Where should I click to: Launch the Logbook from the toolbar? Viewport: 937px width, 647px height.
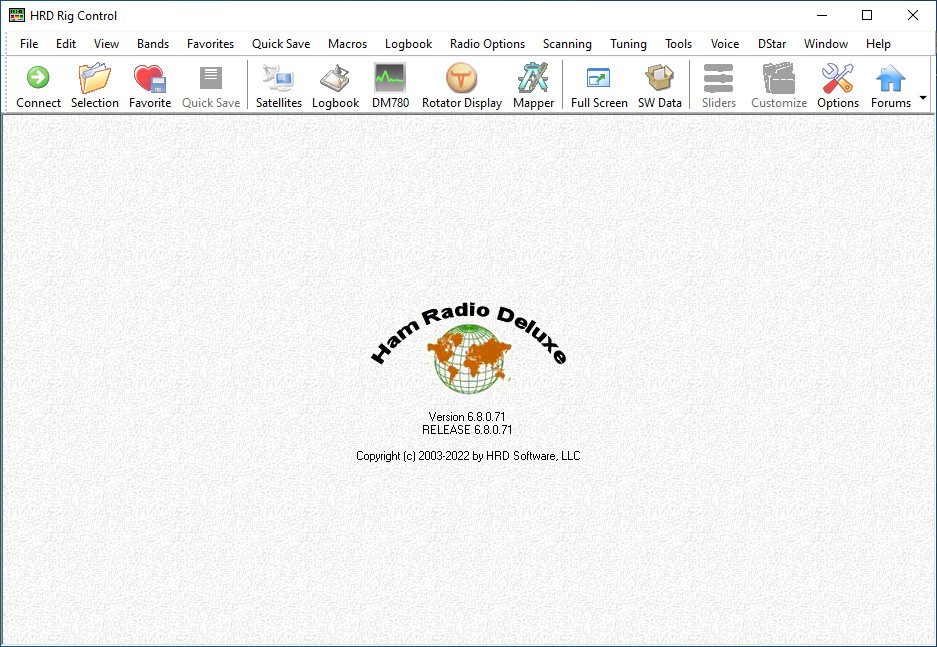335,85
